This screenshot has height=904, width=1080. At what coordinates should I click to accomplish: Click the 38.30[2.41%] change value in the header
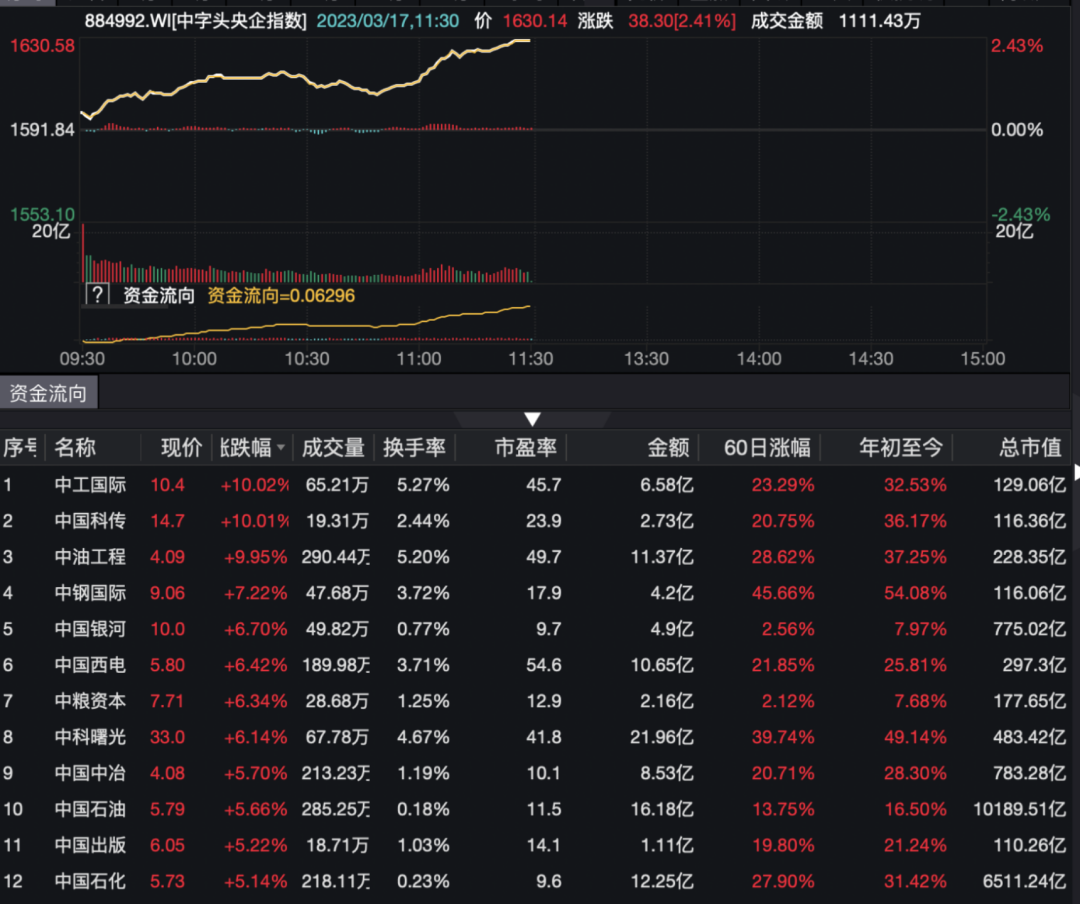click(682, 21)
